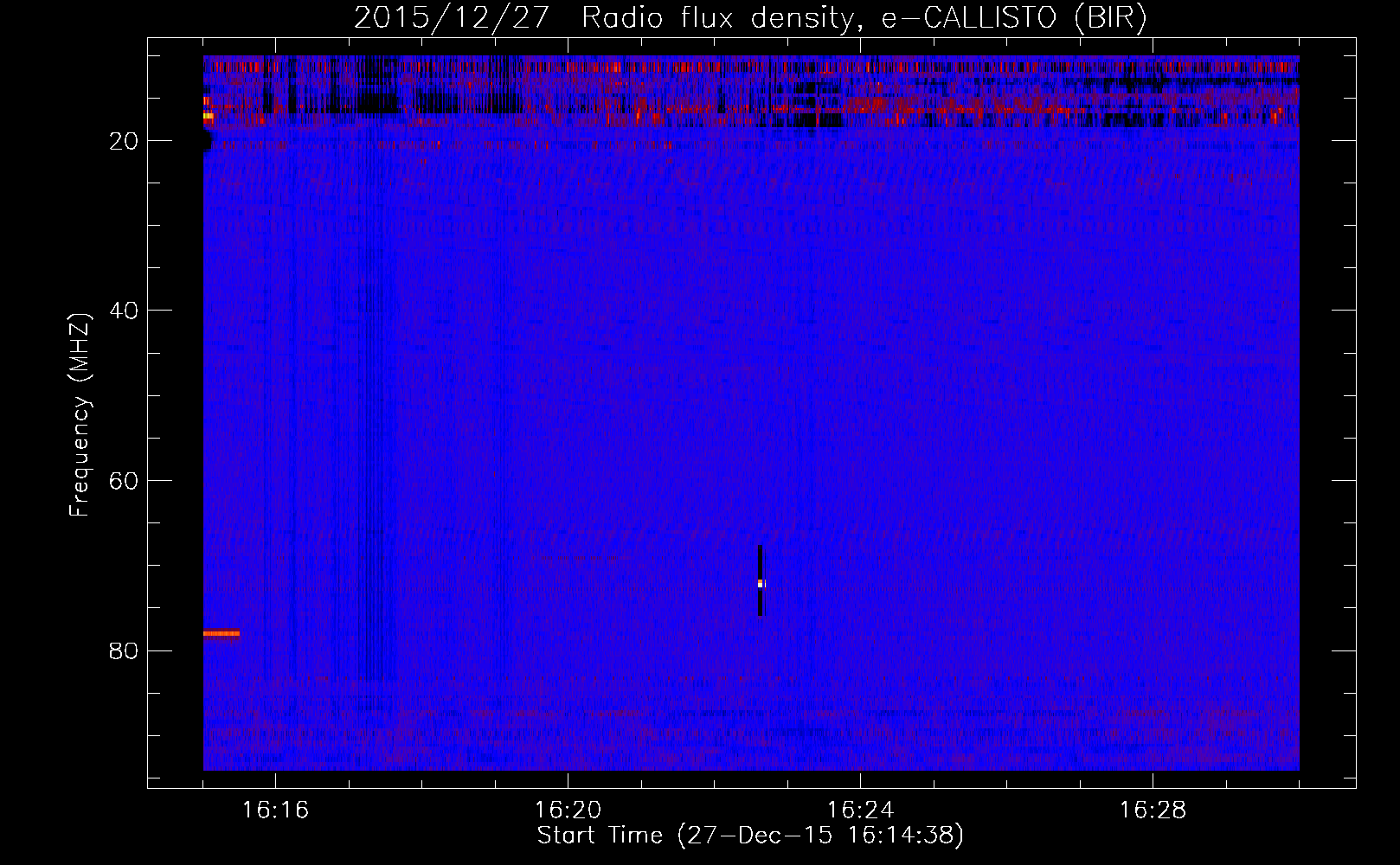Click the 40 MHz frequency tick label
The image size is (1400, 865).
pos(124,311)
